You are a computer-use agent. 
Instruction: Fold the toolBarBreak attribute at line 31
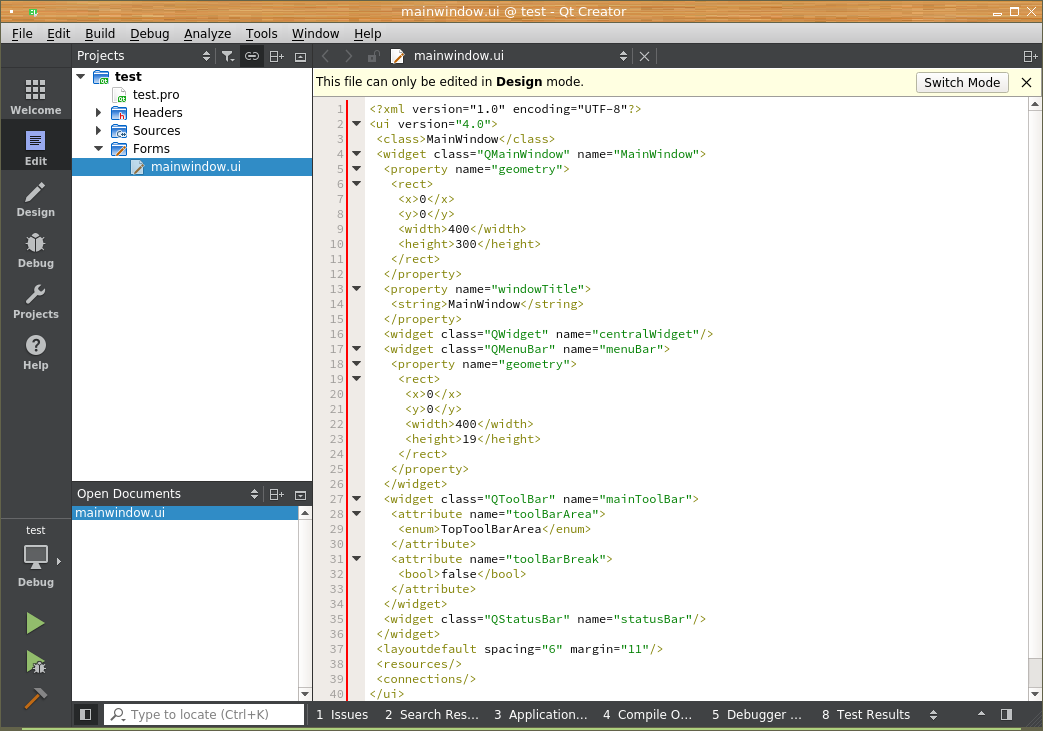coord(357,559)
